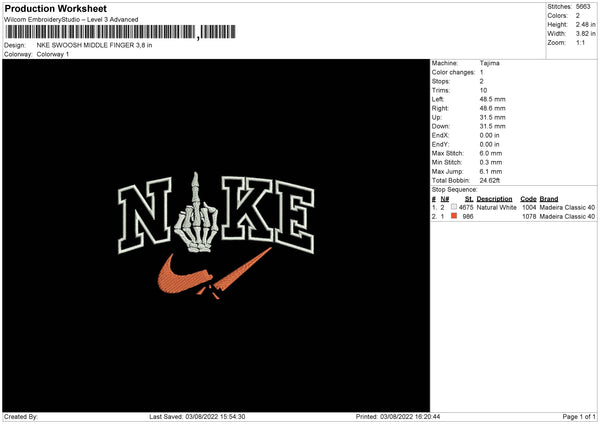Click the Page 1 of 1 indicator
The height and width of the screenshot is (424, 600).
[579, 417]
